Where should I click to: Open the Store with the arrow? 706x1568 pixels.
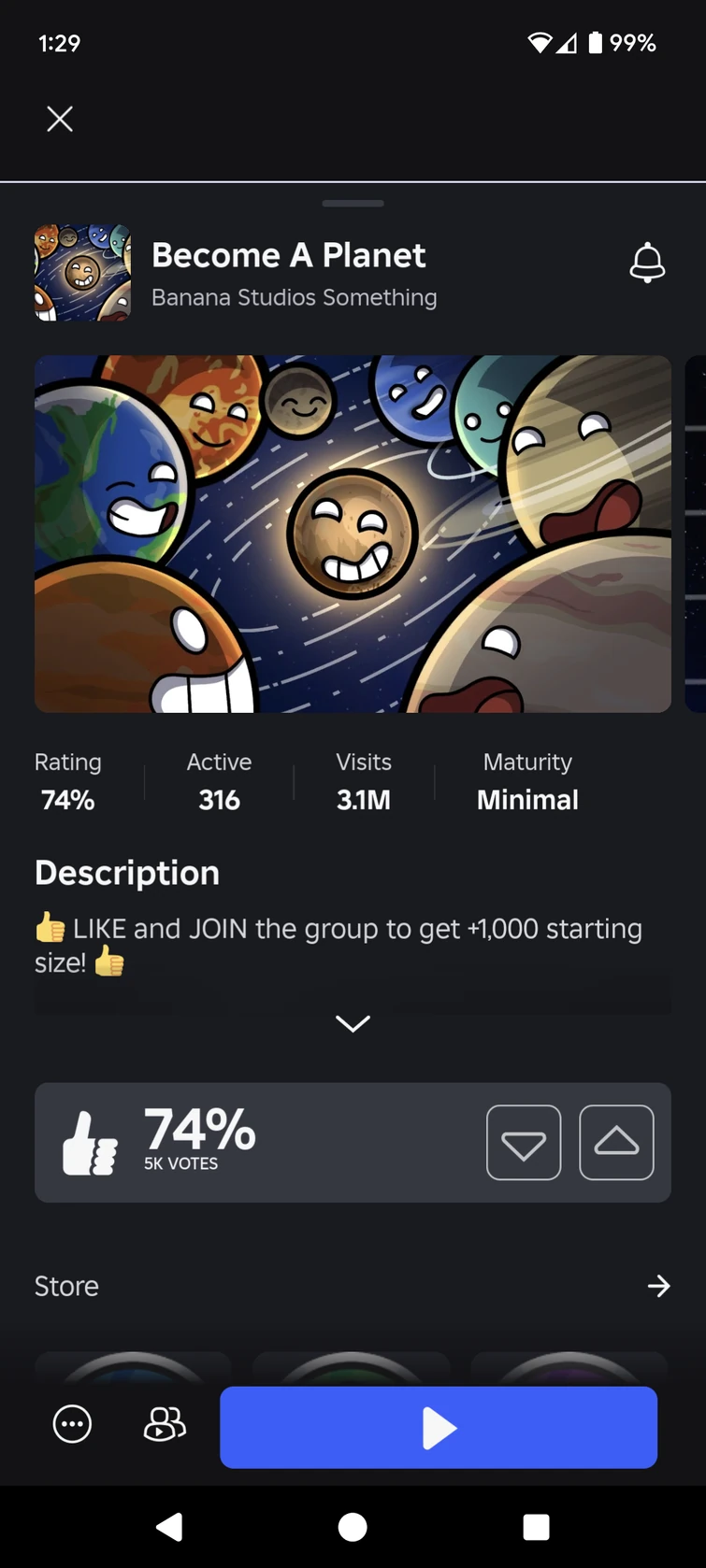tap(659, 1286)
